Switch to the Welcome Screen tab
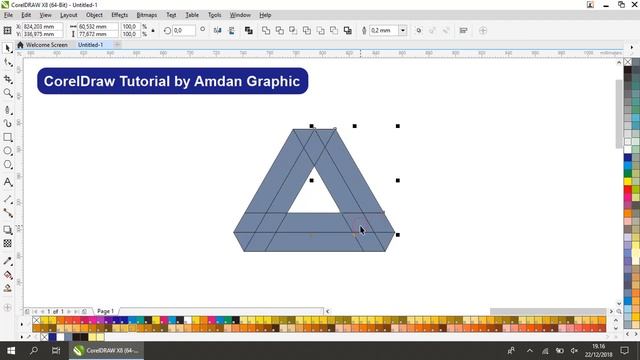The height and width of the screenshot is (360, 640). point(42,45)
